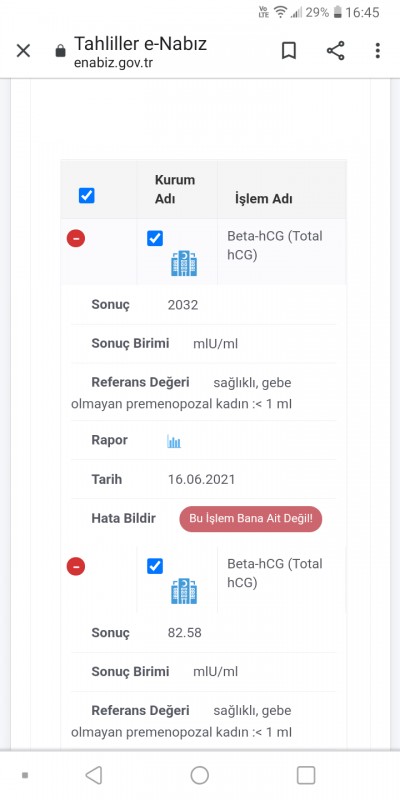This screenshot has width=400, height=800.
Task: Open the Rapor bar chart icon
Action: 174,441
